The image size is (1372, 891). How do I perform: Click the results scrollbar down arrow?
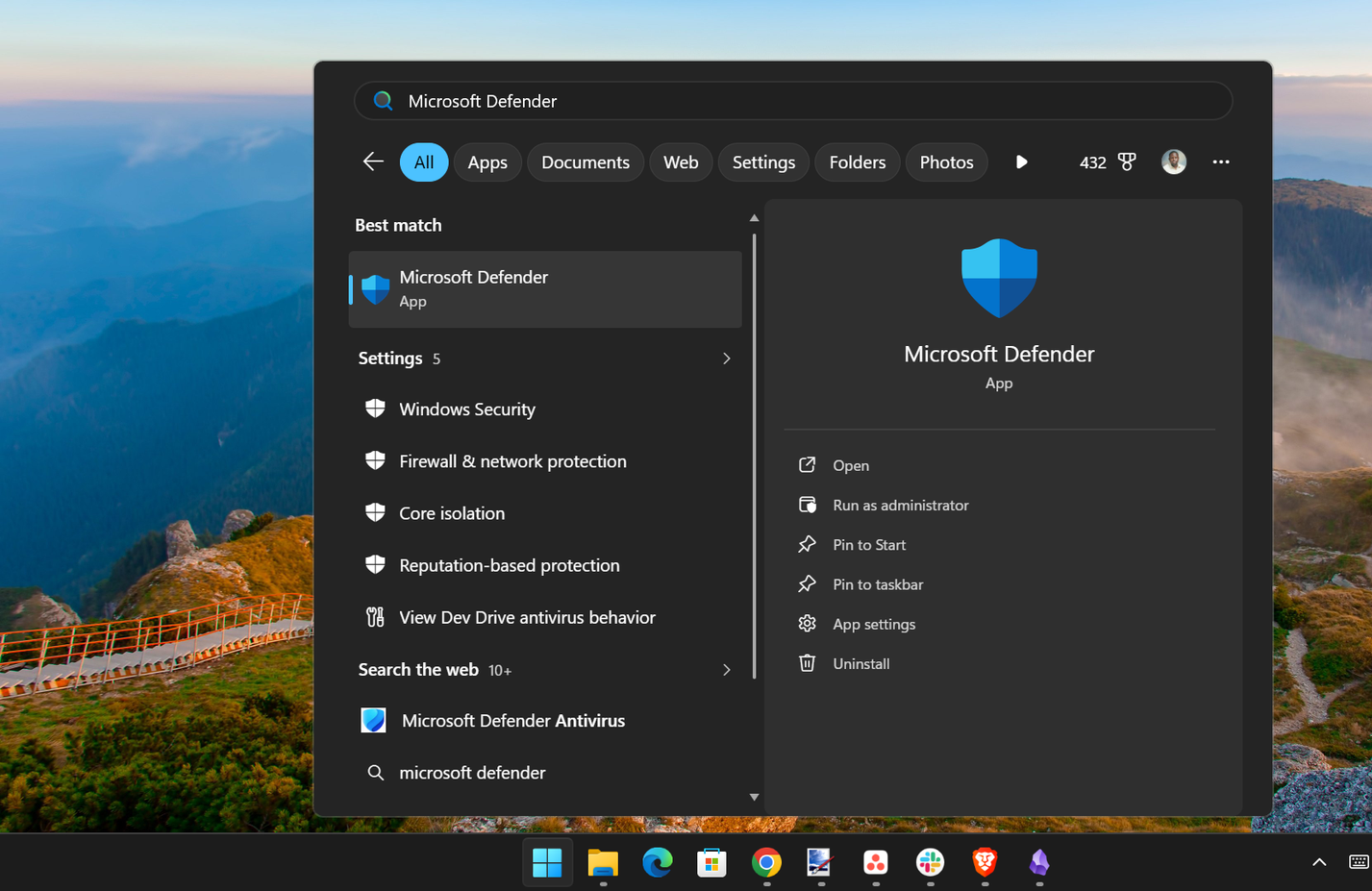pos(754,797)
